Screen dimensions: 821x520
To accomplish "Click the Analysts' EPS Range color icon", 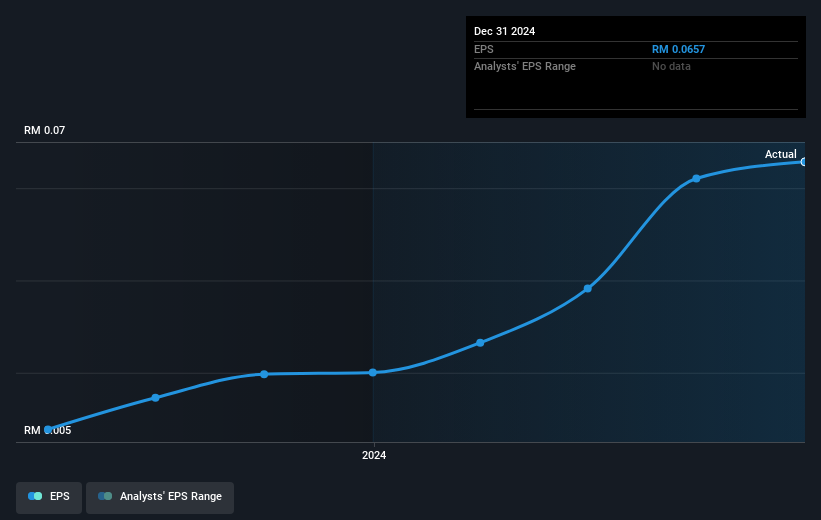I will click(105, 496).
